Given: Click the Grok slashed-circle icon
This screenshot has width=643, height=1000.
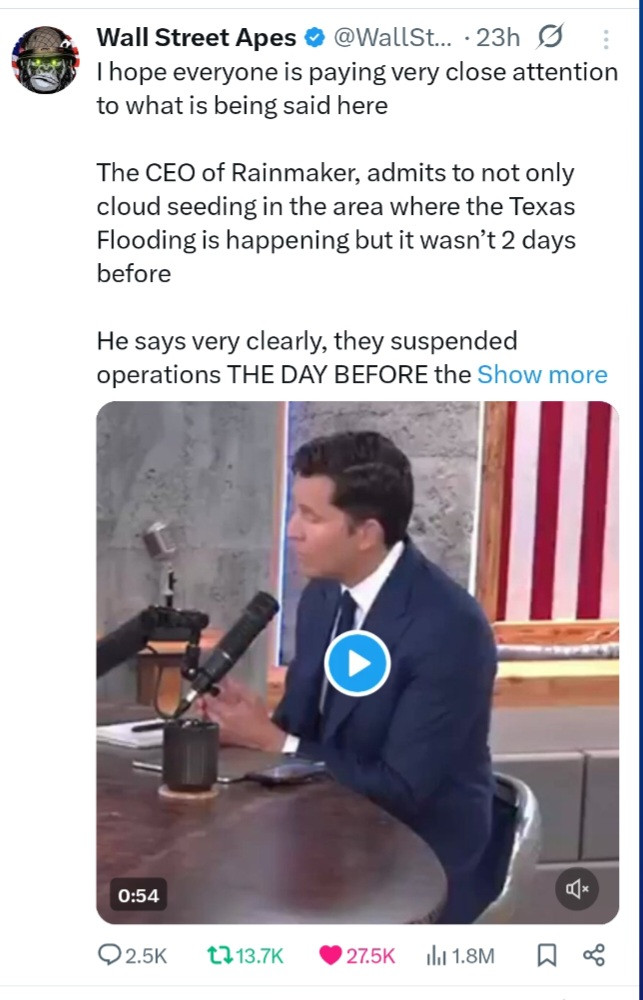Looking at the screenshot, I should pos(550,38).
